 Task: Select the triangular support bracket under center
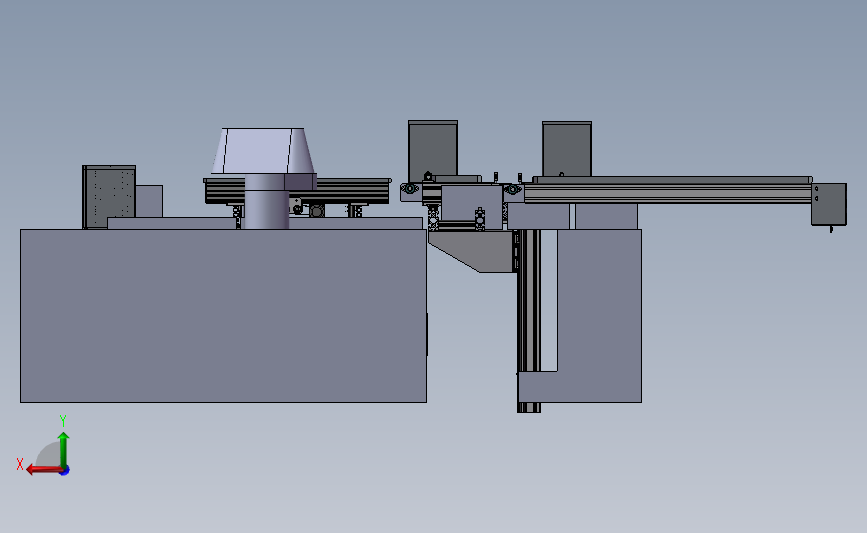(472, 252)
